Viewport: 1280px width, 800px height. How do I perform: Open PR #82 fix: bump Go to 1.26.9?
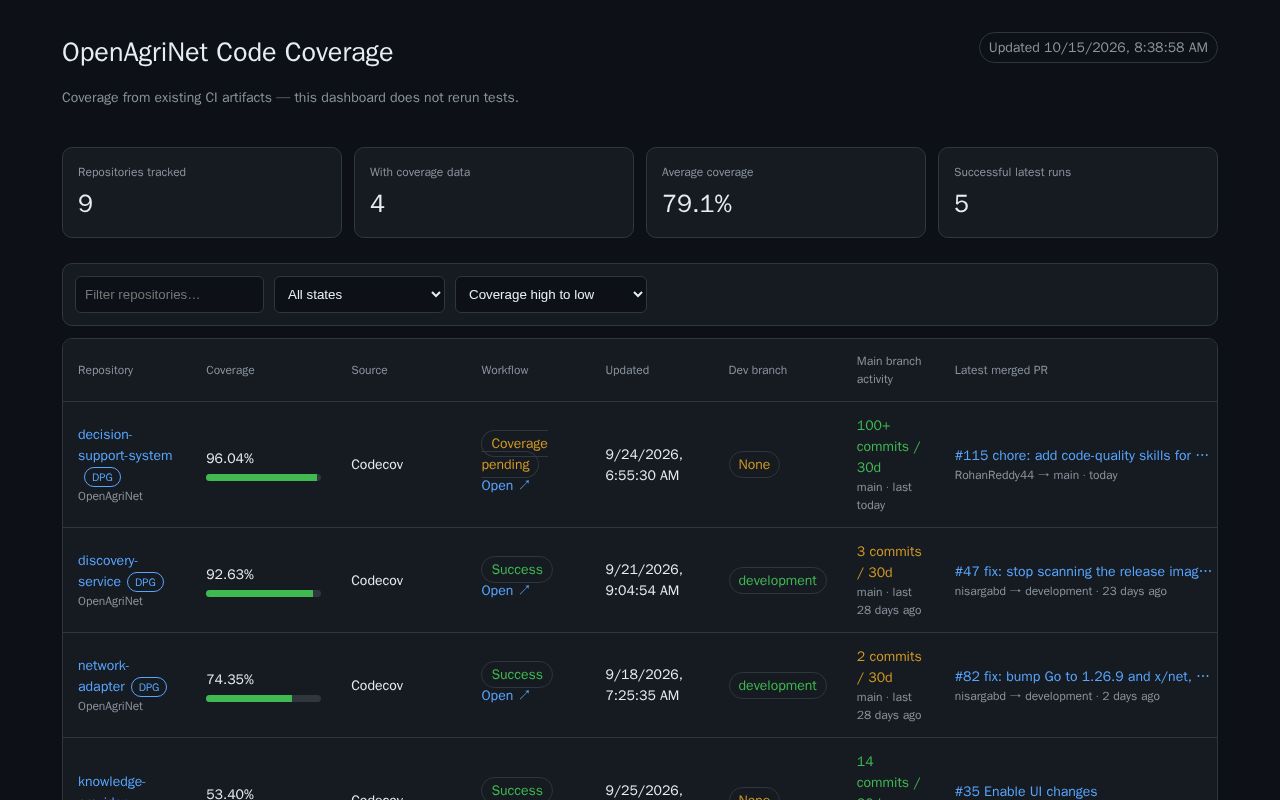point(1082,676)
